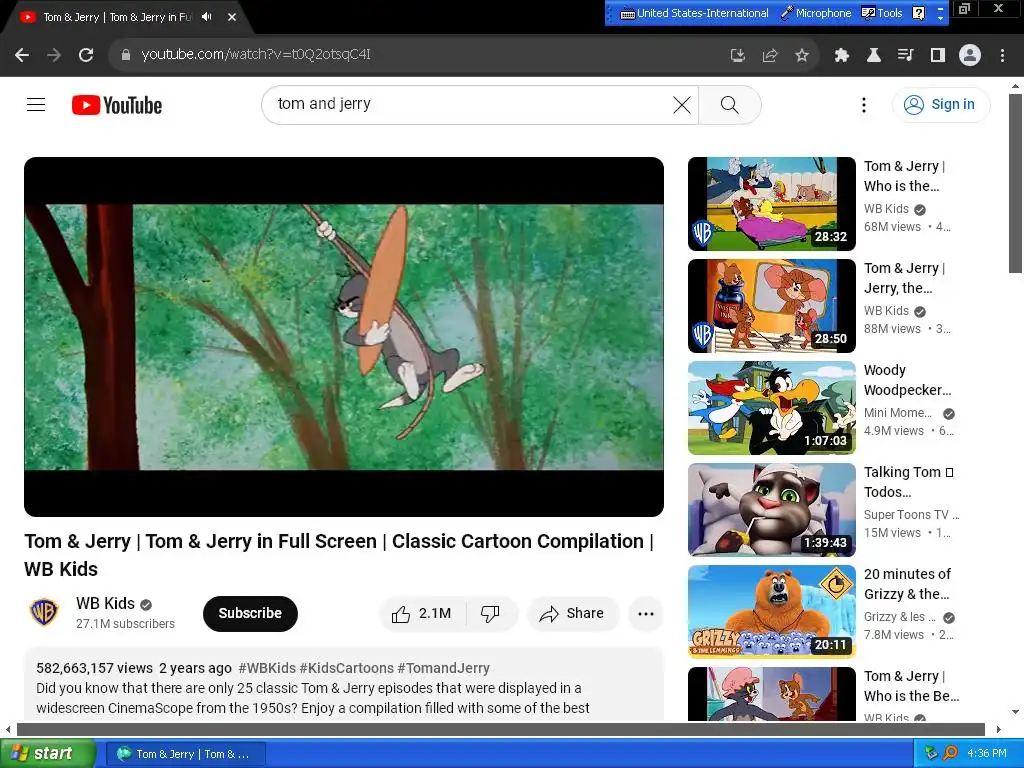Click language bar help question icon

pos(918,13)
